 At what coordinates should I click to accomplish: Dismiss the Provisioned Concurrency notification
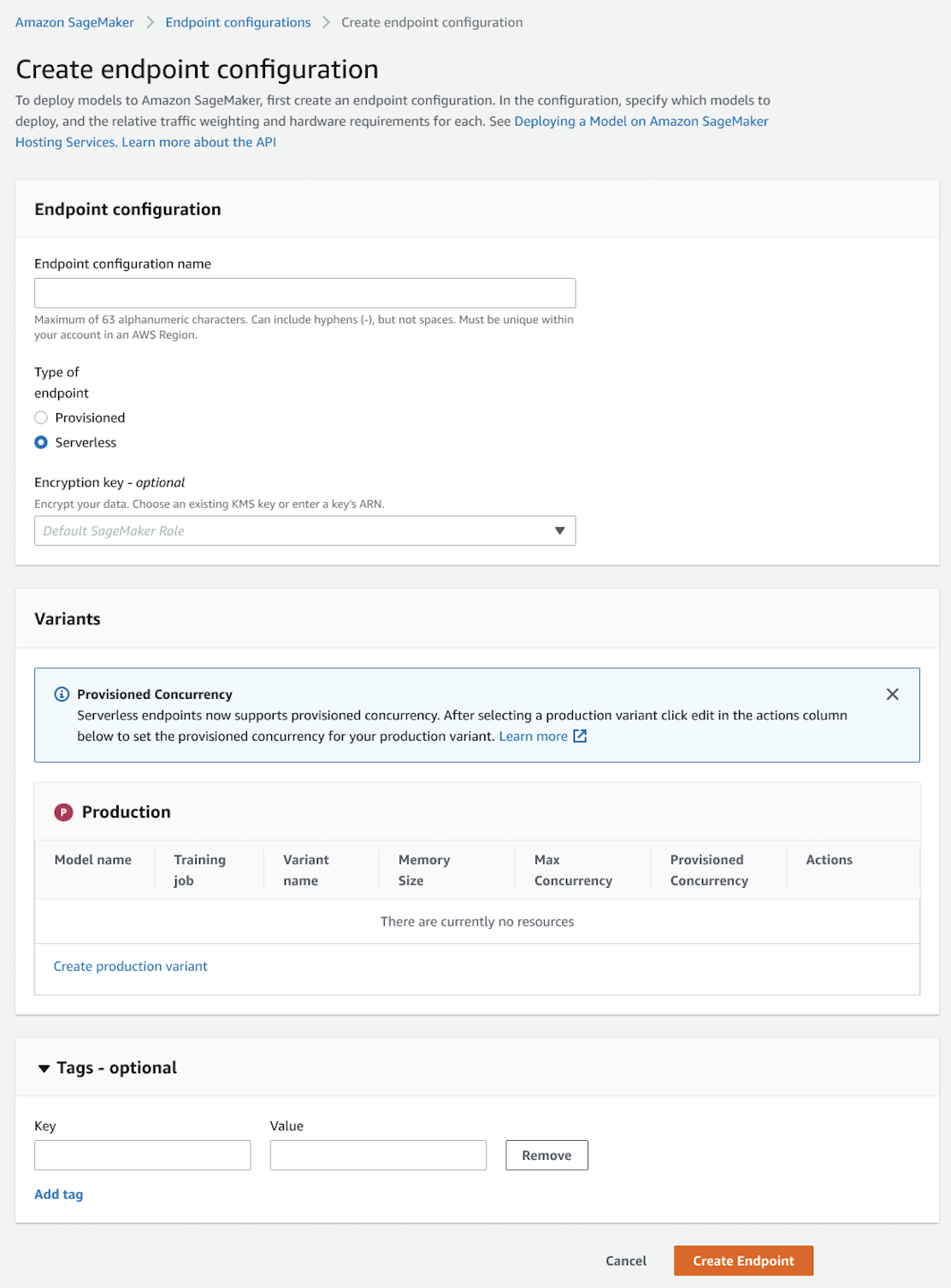pyautogui.click(x=893, y=694)
